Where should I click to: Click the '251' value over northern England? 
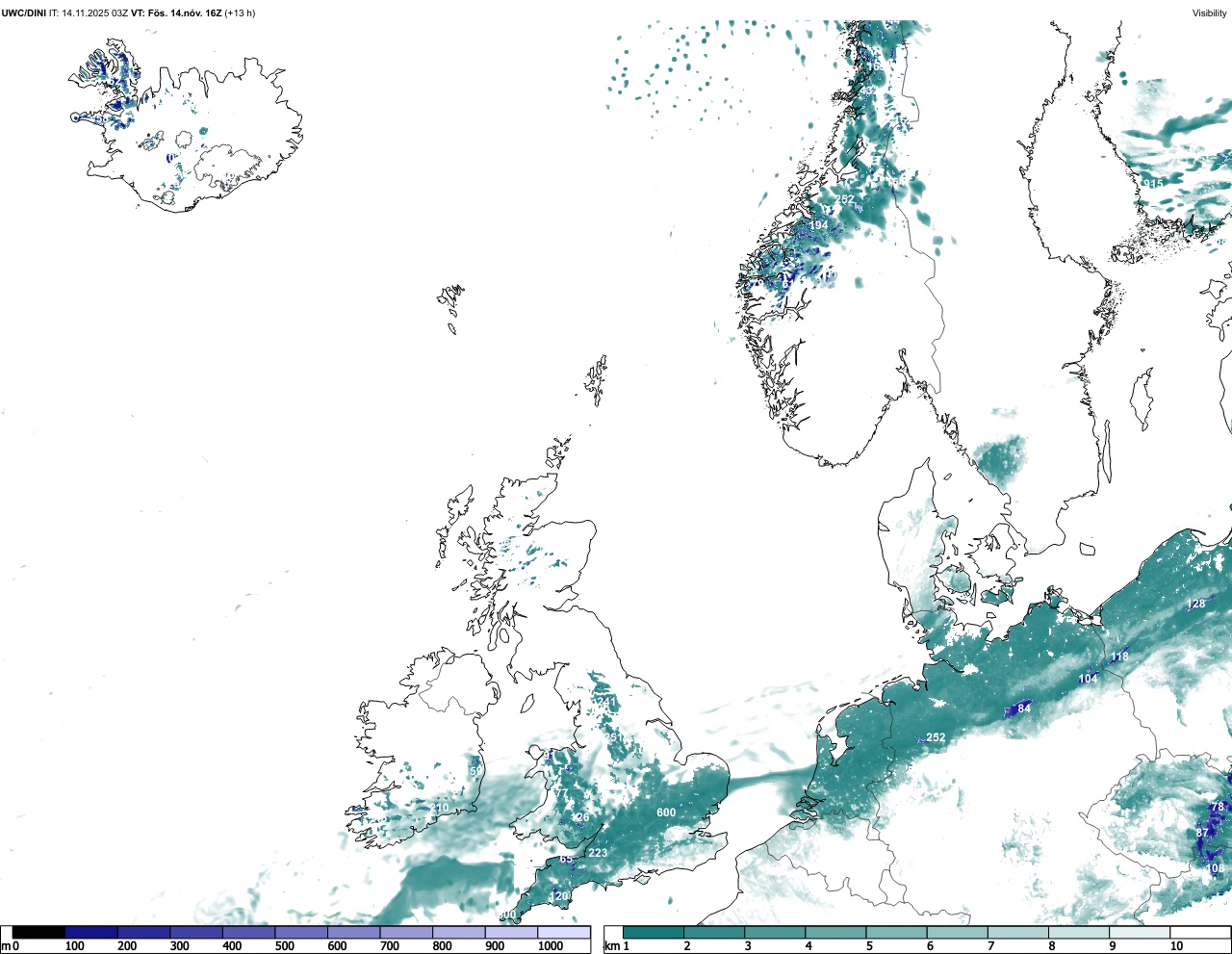tap(612, 738)
